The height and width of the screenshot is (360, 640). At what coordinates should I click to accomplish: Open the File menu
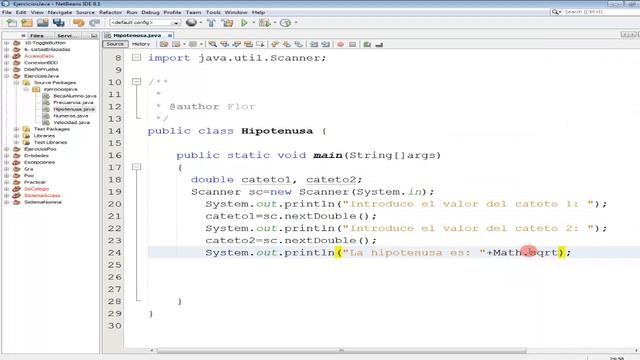pos(7,12)
